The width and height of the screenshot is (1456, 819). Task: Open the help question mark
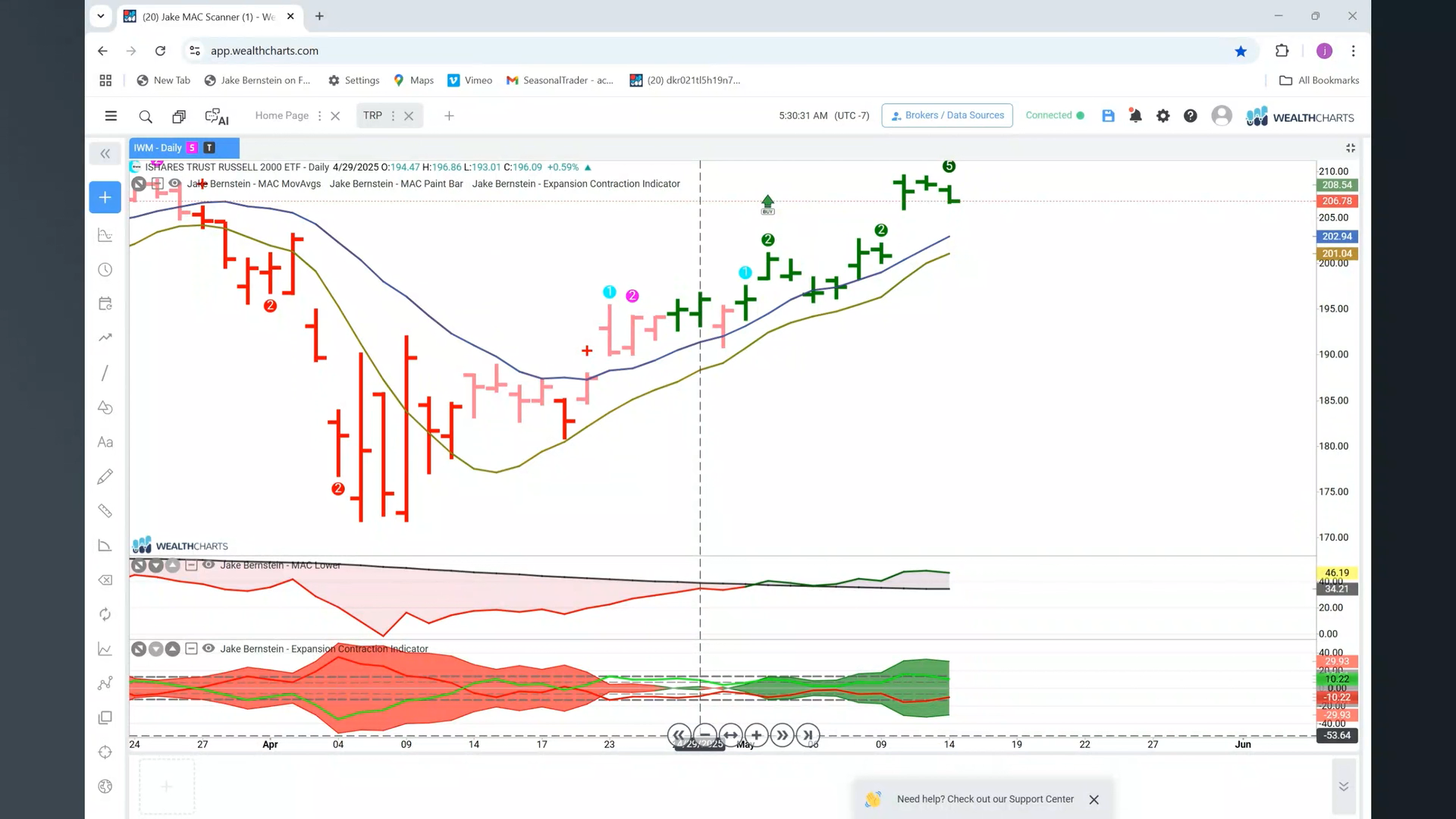click(x=1191, y=115)
